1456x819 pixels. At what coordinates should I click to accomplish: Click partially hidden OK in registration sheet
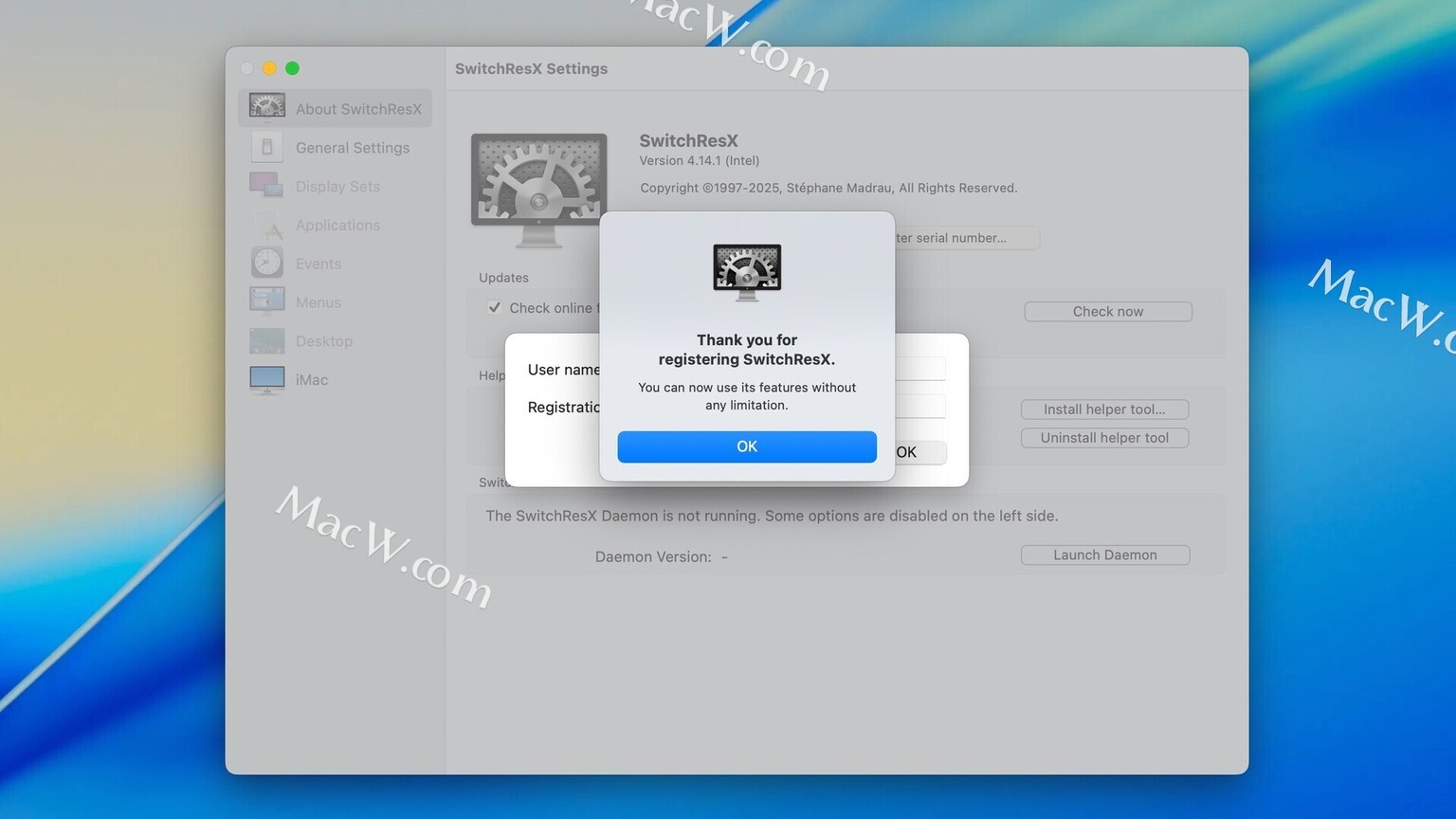tap(919, 452)
